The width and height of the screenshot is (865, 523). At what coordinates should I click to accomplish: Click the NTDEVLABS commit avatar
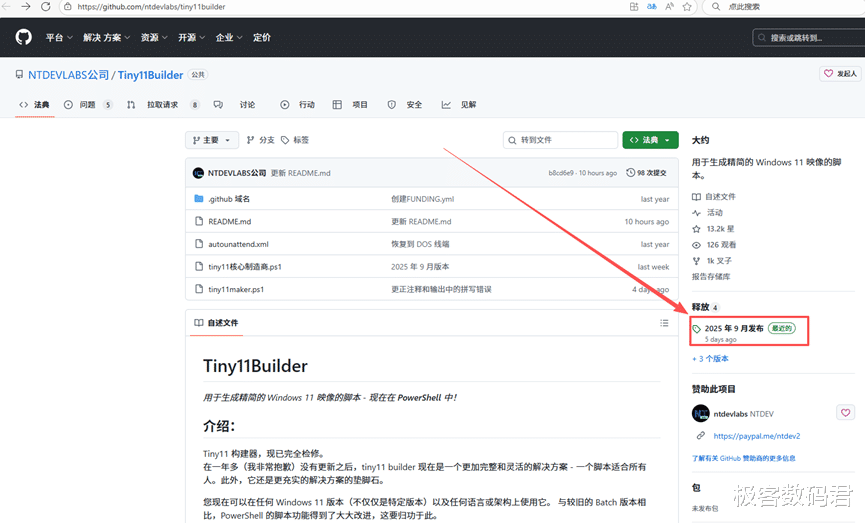click(198, 173)
